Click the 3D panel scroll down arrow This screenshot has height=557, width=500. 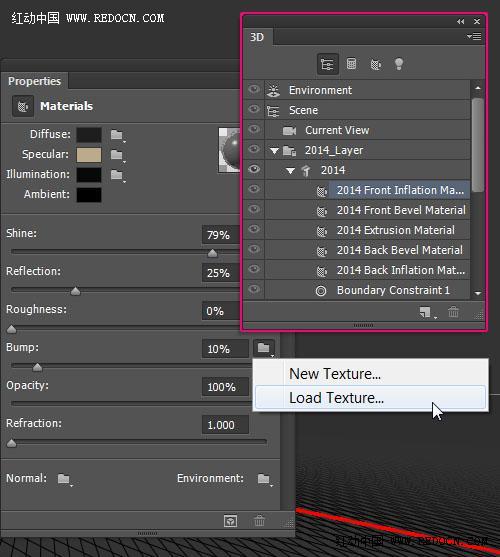(478, 293)
